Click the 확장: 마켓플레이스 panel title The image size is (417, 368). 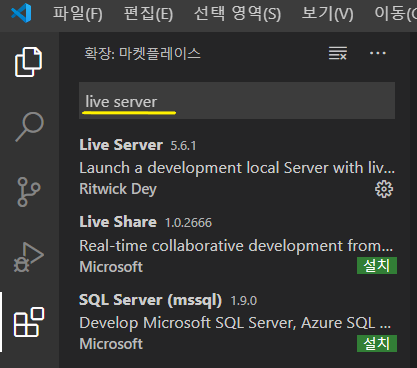tap(142, 53)
